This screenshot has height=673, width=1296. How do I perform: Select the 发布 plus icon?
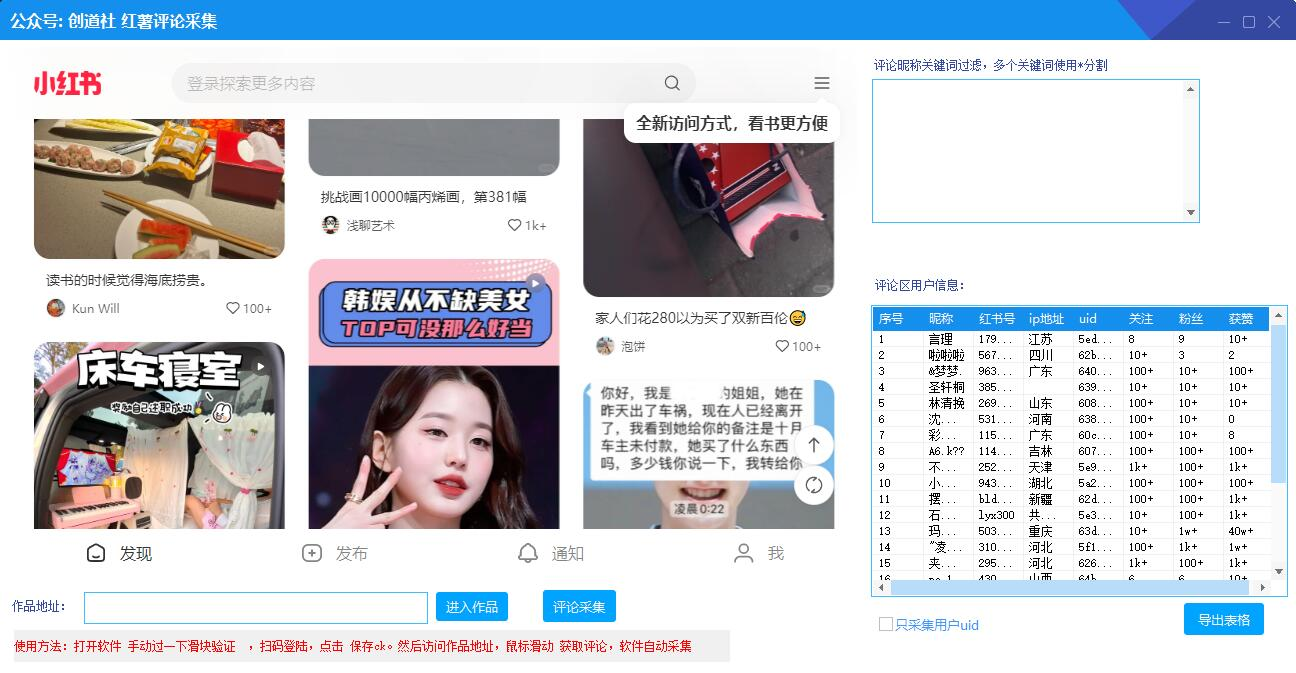310,552
